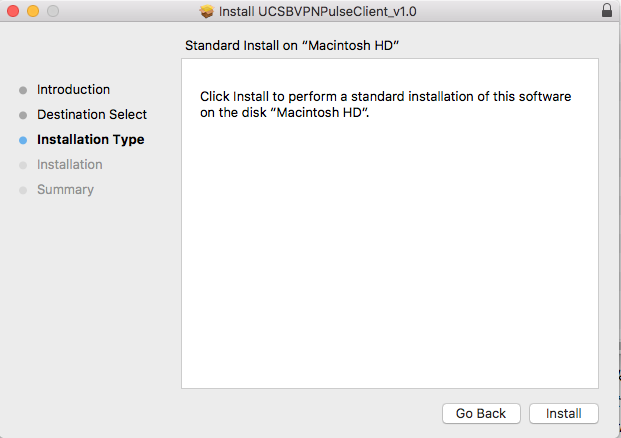Click the grayed Summary step
This screenshot has width=621, height=438.
65,190
